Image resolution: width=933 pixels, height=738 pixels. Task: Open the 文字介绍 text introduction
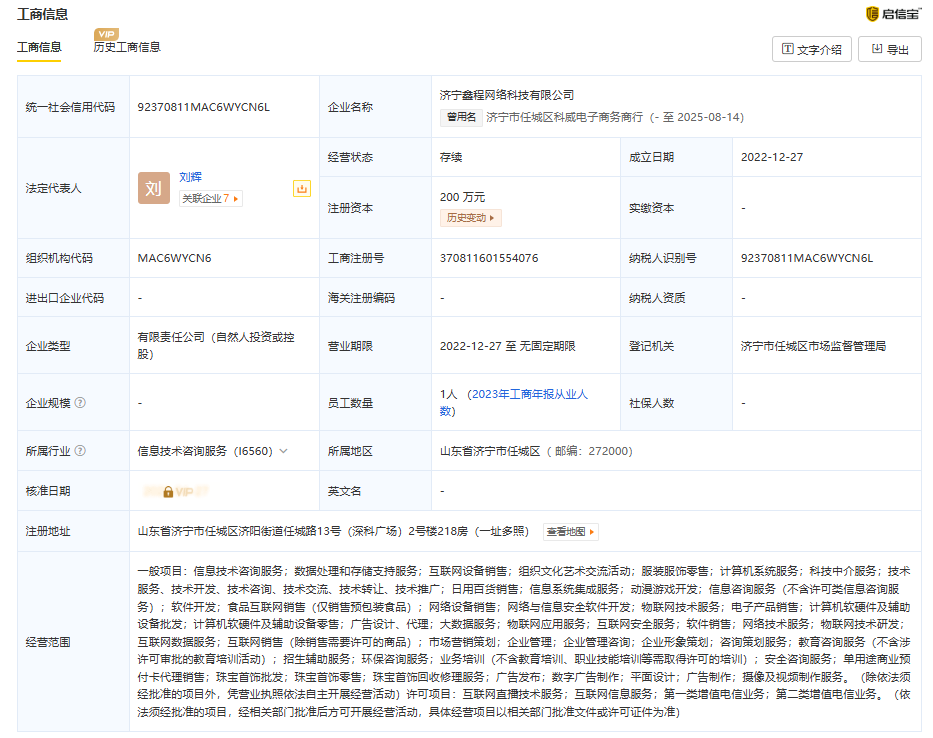[811, 49]
